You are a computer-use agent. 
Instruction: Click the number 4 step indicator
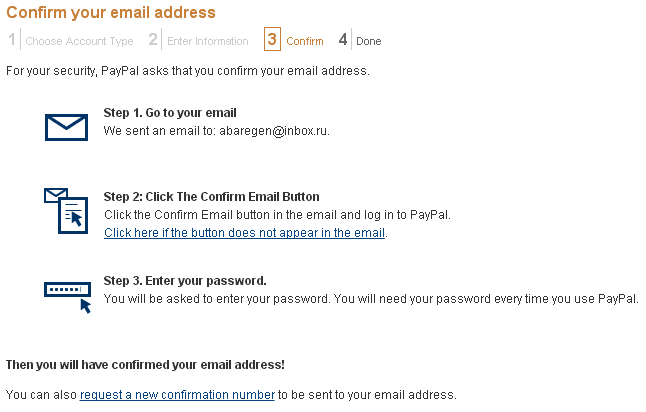343,40
